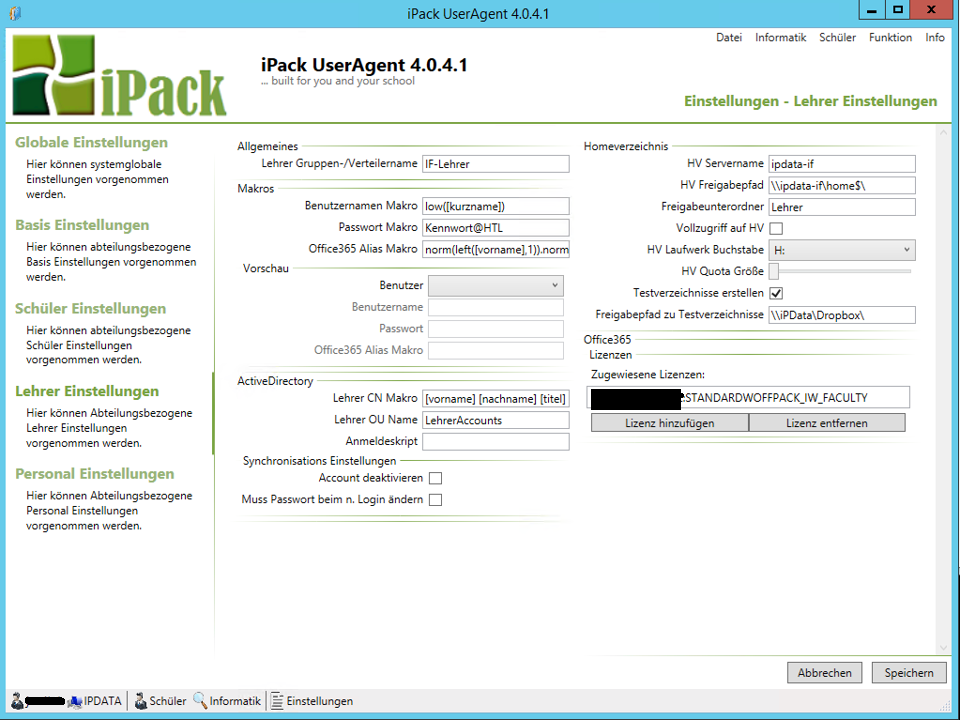
Task: Click the Informatik magnifier icon
Action: point(200,701)
